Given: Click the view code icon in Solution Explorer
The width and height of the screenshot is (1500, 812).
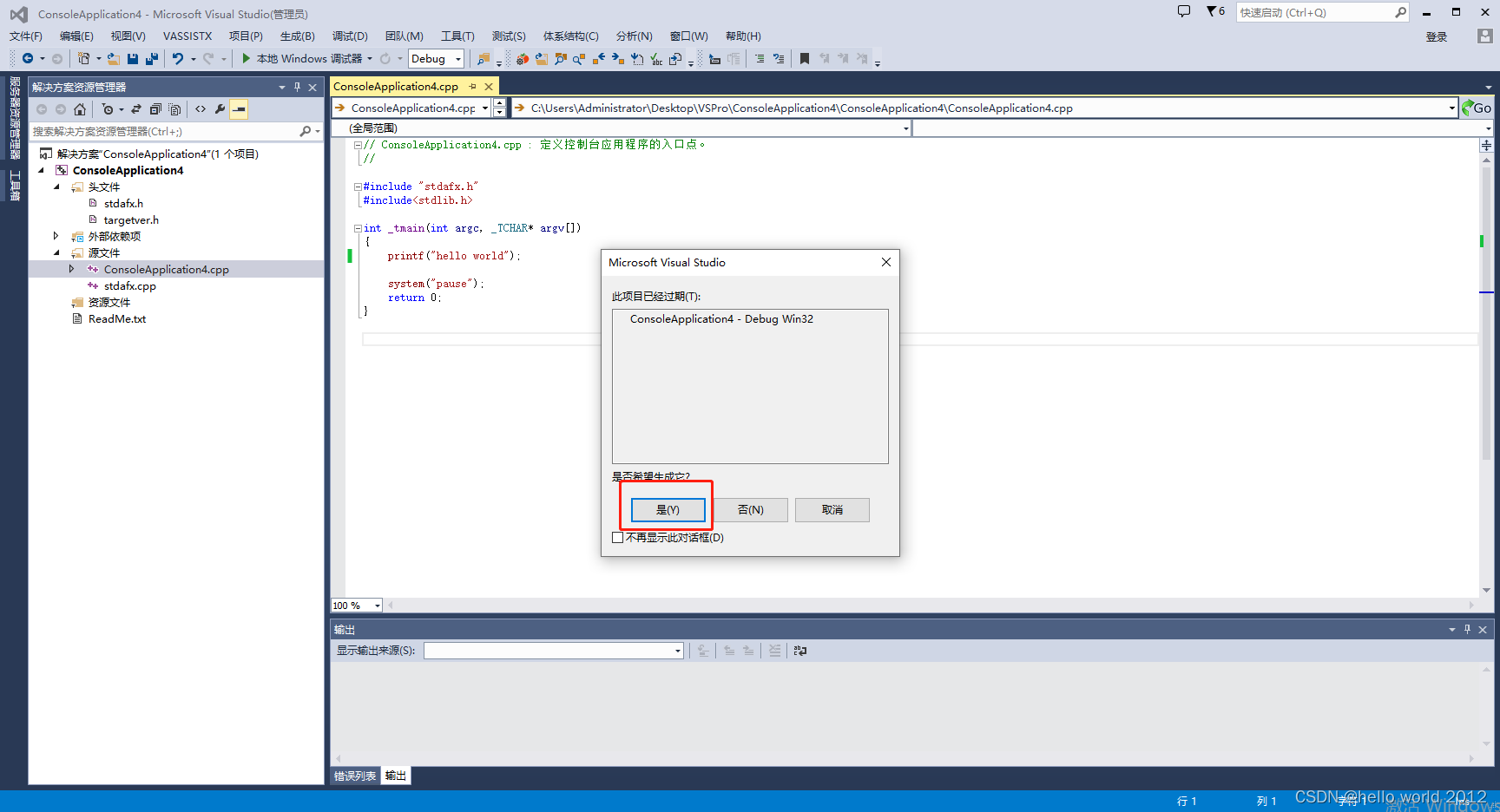Looking at the screenshot, I should click(x=201, y=109).
